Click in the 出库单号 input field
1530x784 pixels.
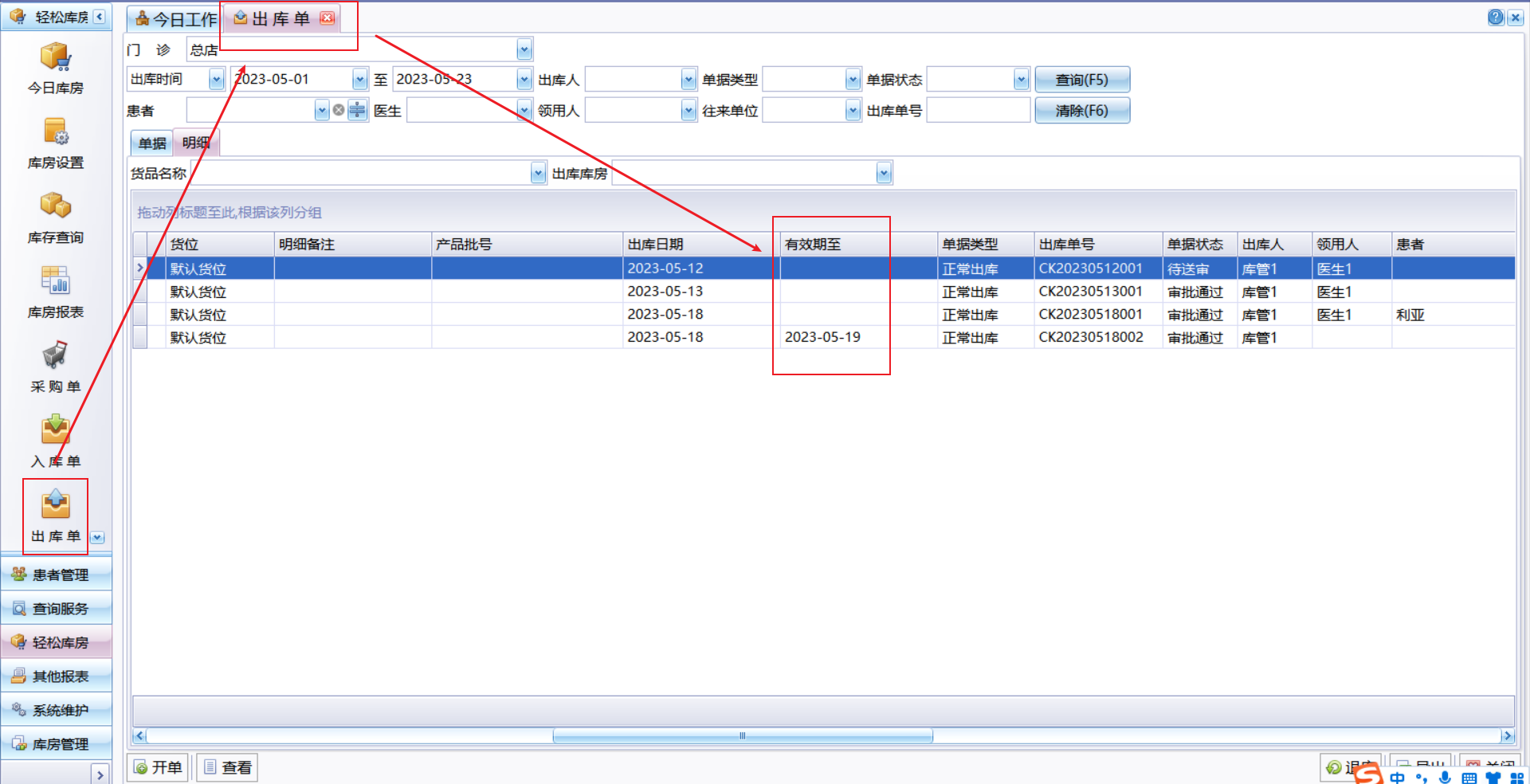(x=979, y=110)
